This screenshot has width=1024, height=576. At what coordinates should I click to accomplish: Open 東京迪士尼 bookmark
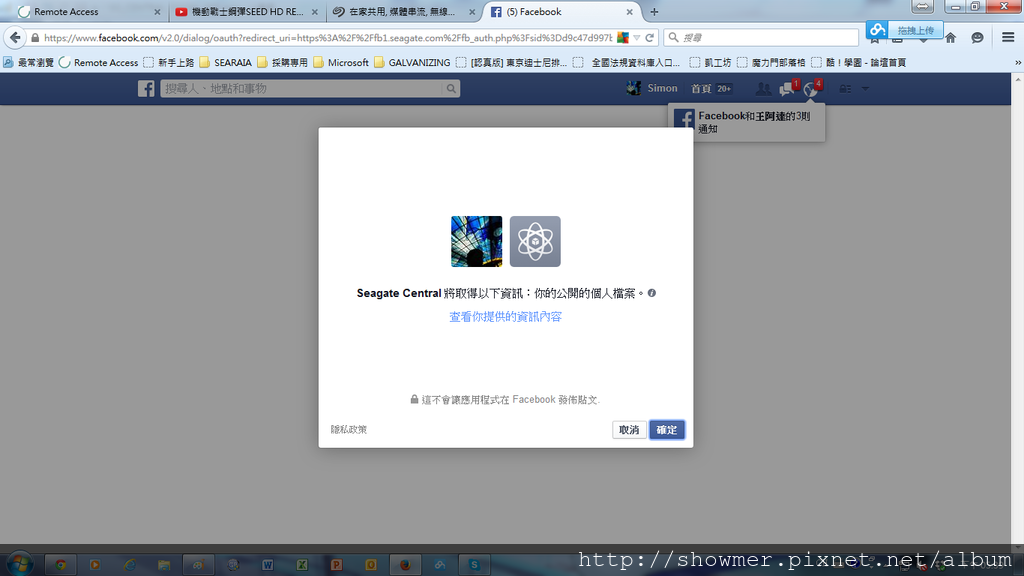511,63
